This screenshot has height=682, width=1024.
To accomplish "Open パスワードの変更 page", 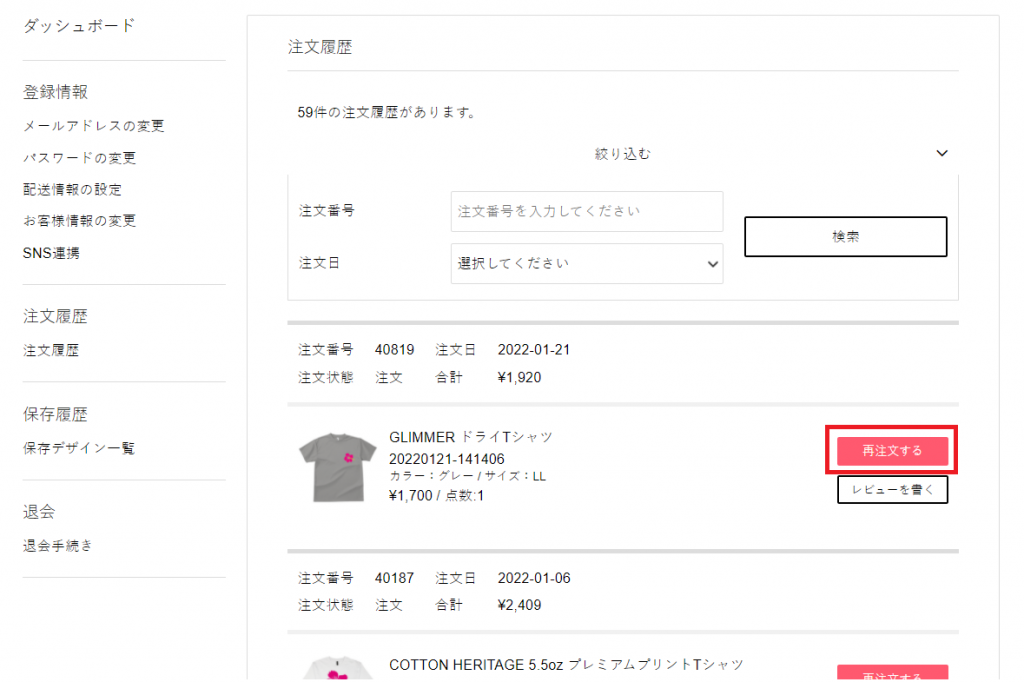I will (x=79, y=158).
